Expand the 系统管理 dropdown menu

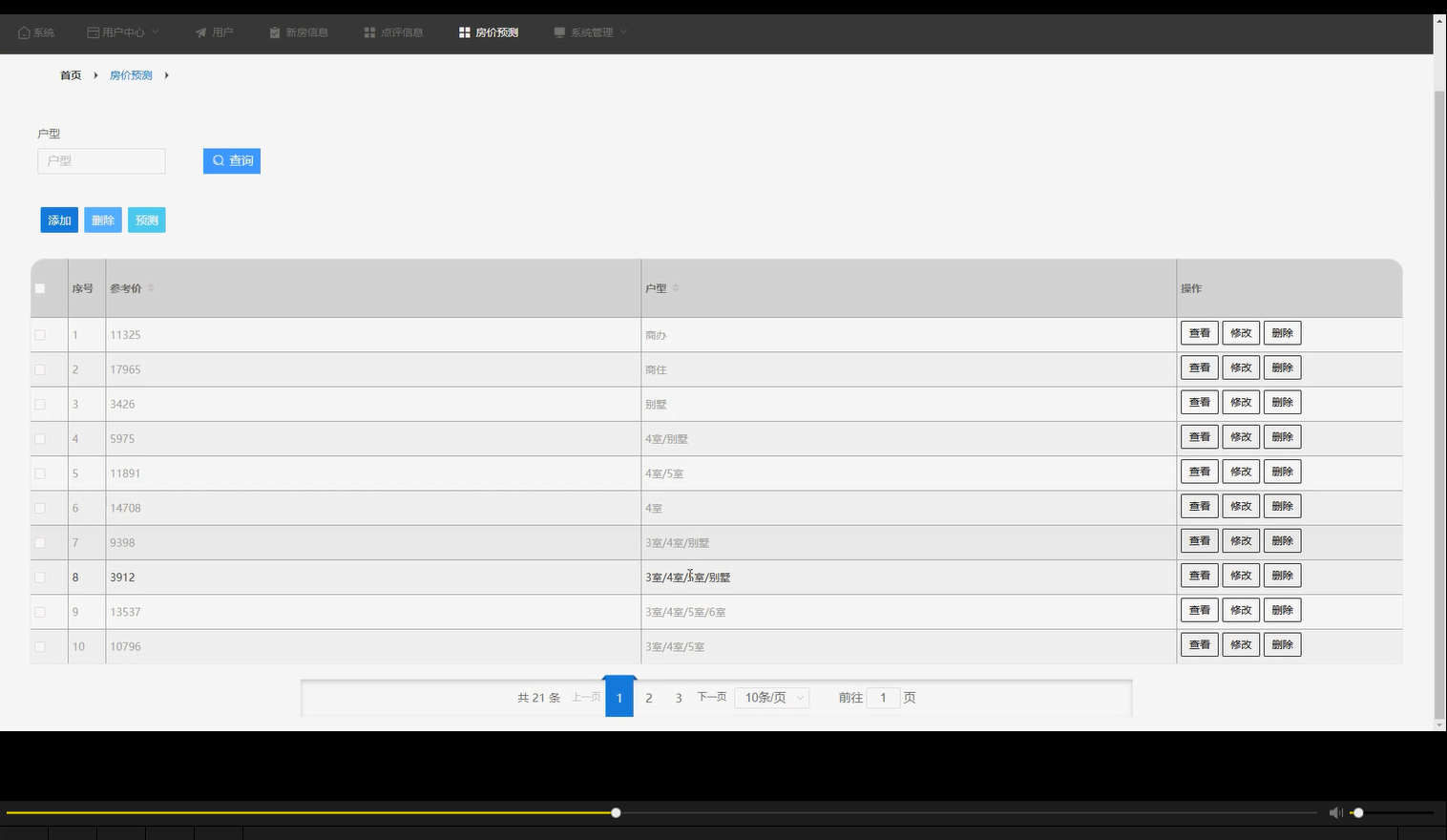coord(591,32)
